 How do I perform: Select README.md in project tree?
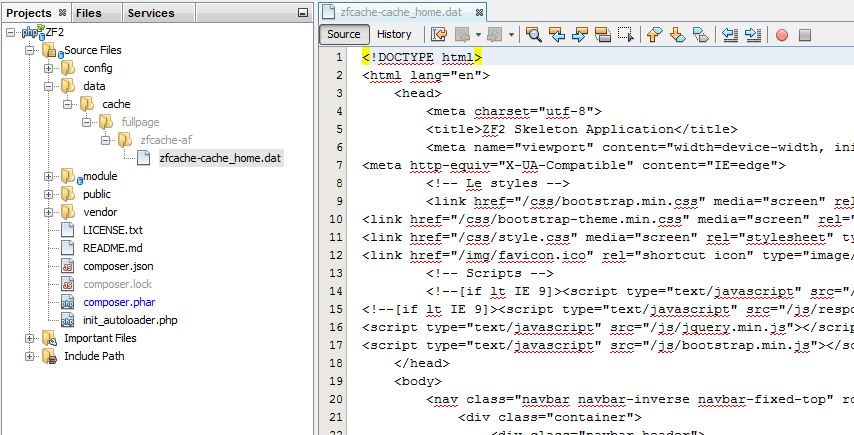tap(113, 248)
